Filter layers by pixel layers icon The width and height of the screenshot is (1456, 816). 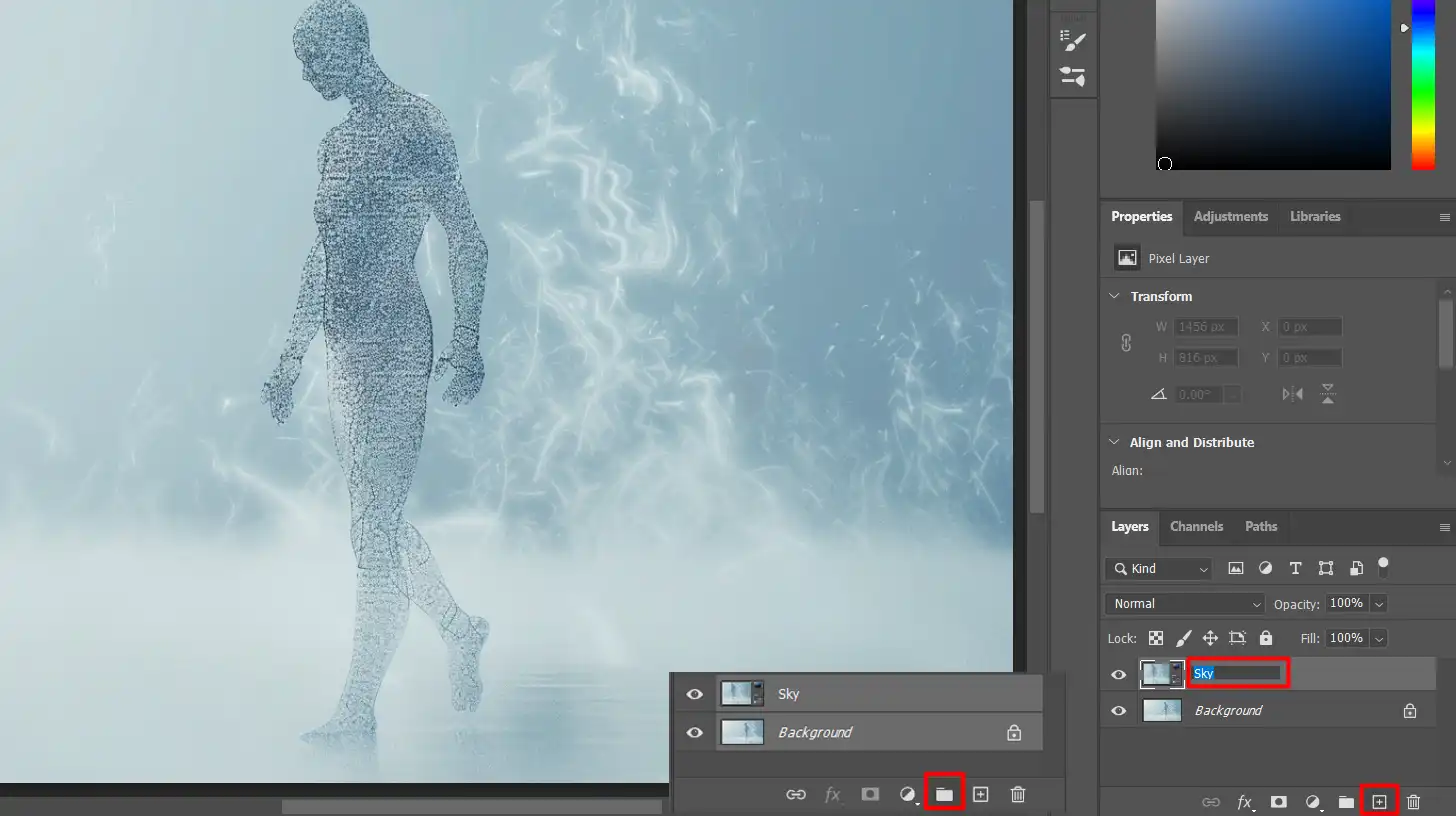[1236, 568]
